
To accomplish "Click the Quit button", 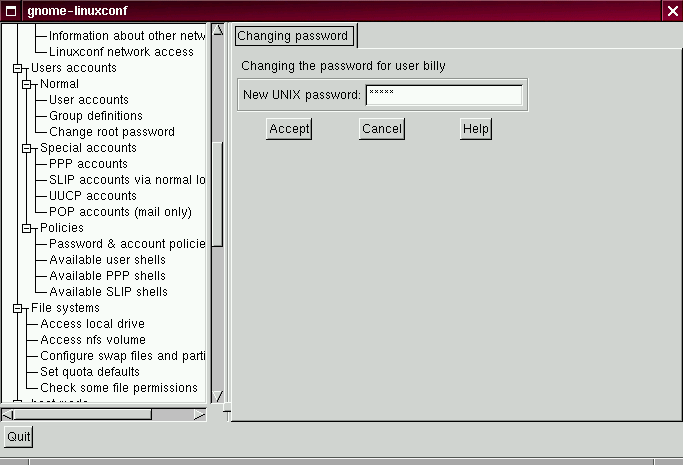I will (x=18, y=437).
